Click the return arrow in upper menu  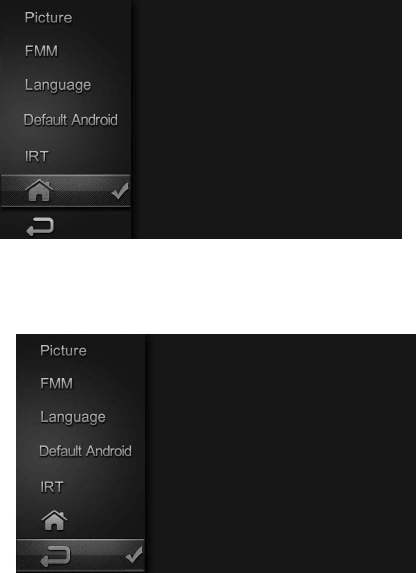tap(40, 226)
